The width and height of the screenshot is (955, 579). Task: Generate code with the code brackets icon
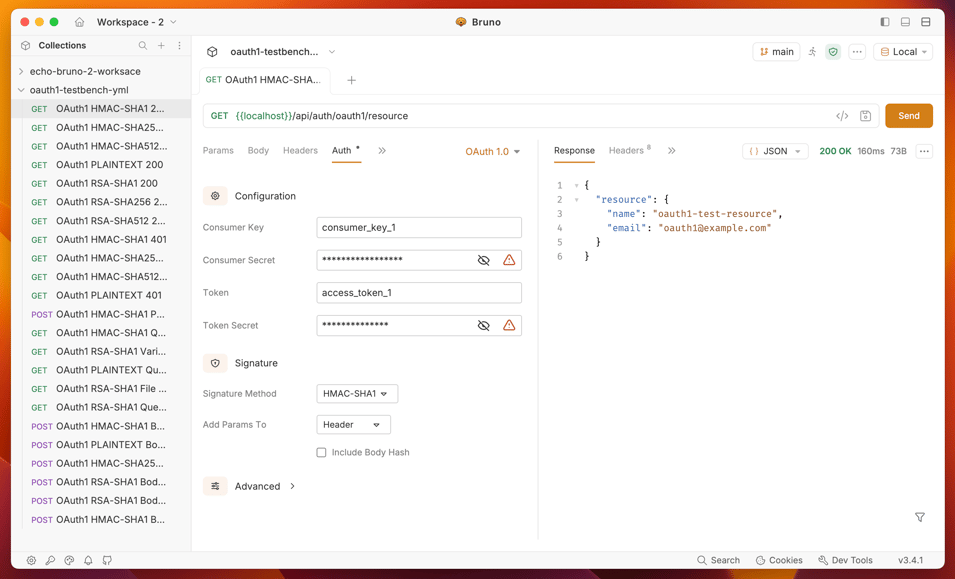coord(842,116)
